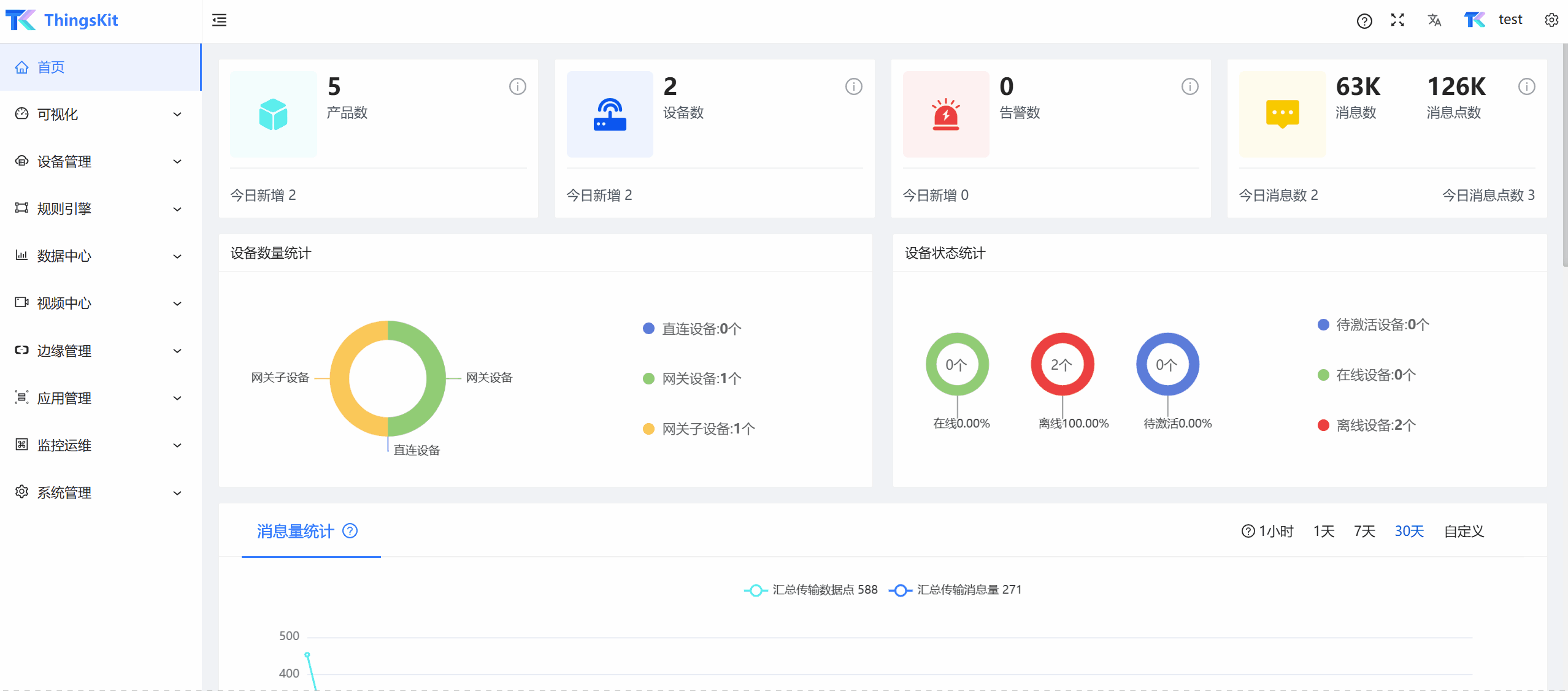
Task: Go to 首页 in sidebar
Action: [51, 67]
